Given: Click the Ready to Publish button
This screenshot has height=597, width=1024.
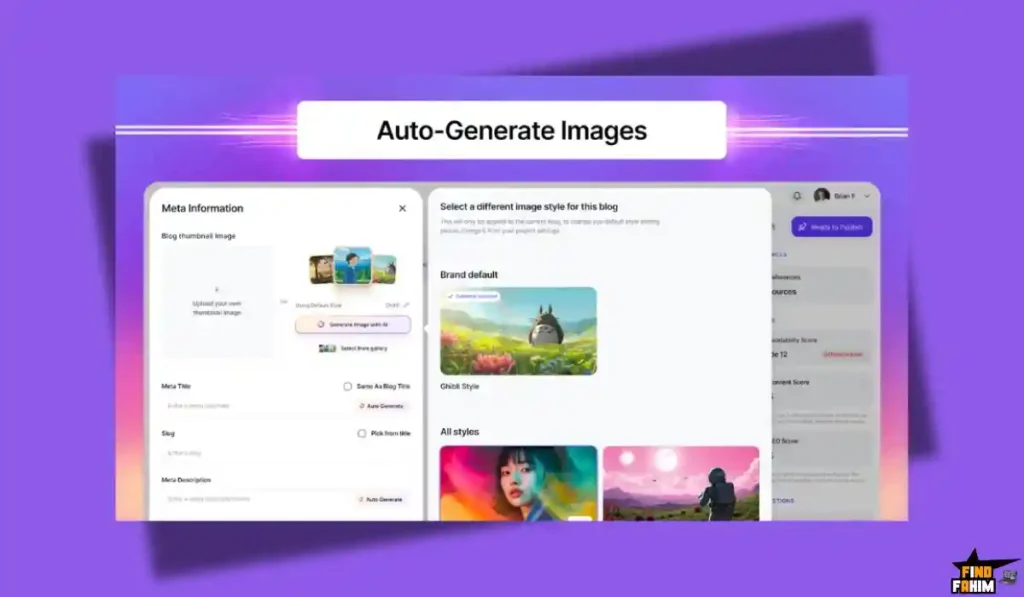Looking at the screenshot, I should point(832,227).
